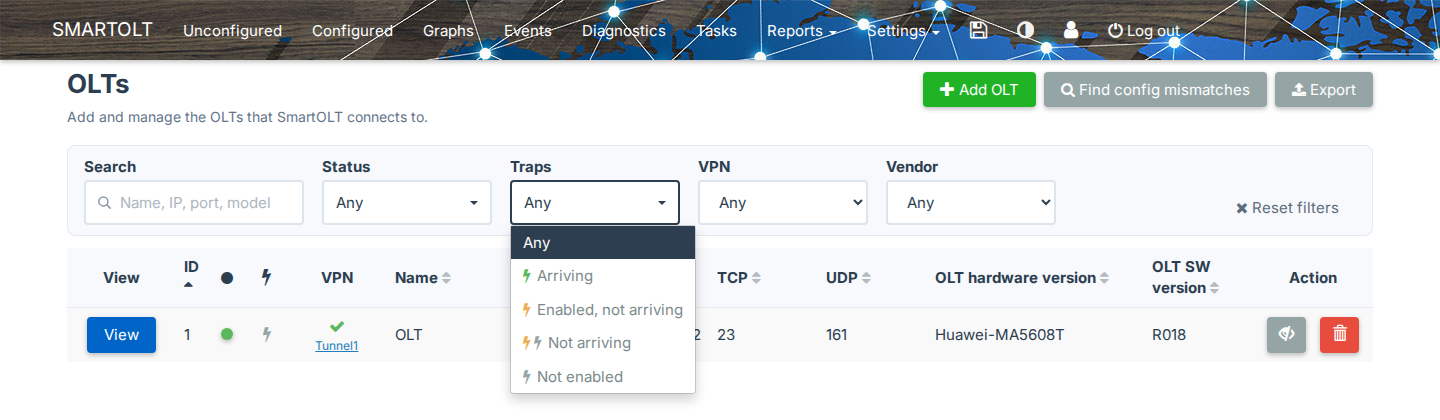This screenshot has height=420, width=1440.
Task: Sort by Name column
Action: click(423, 278)
